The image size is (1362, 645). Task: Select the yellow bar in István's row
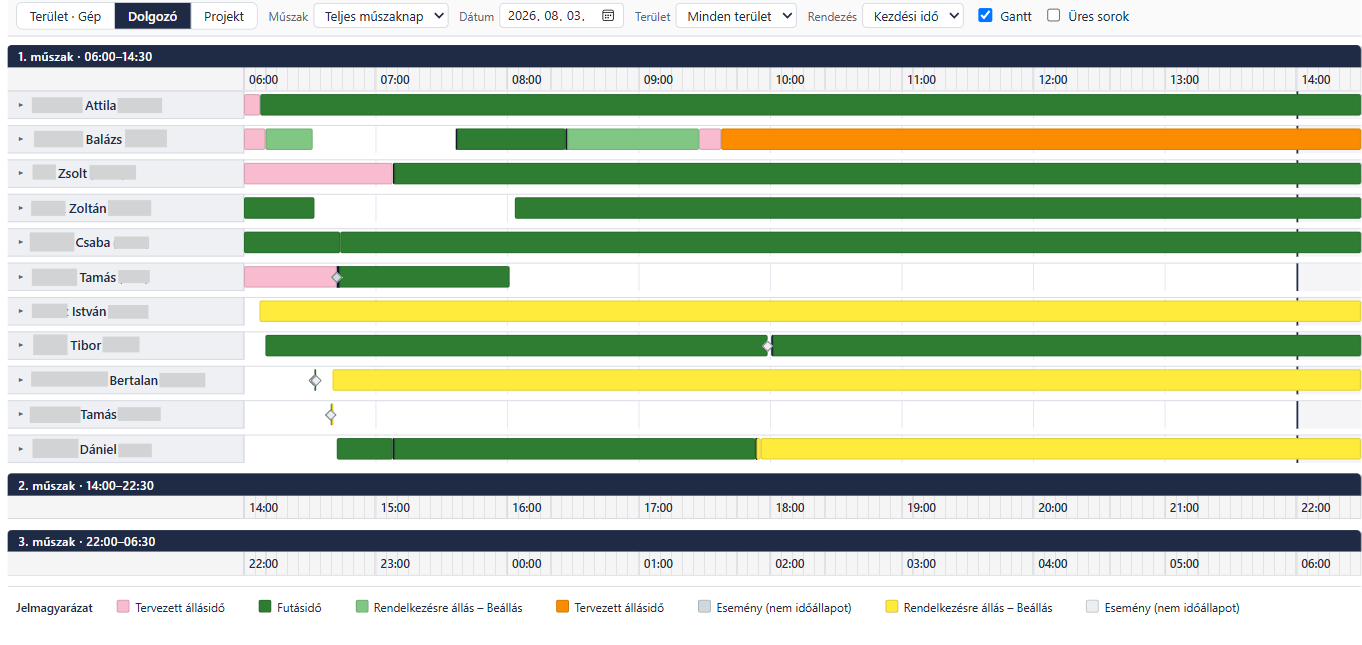click(x=810, y=311)
